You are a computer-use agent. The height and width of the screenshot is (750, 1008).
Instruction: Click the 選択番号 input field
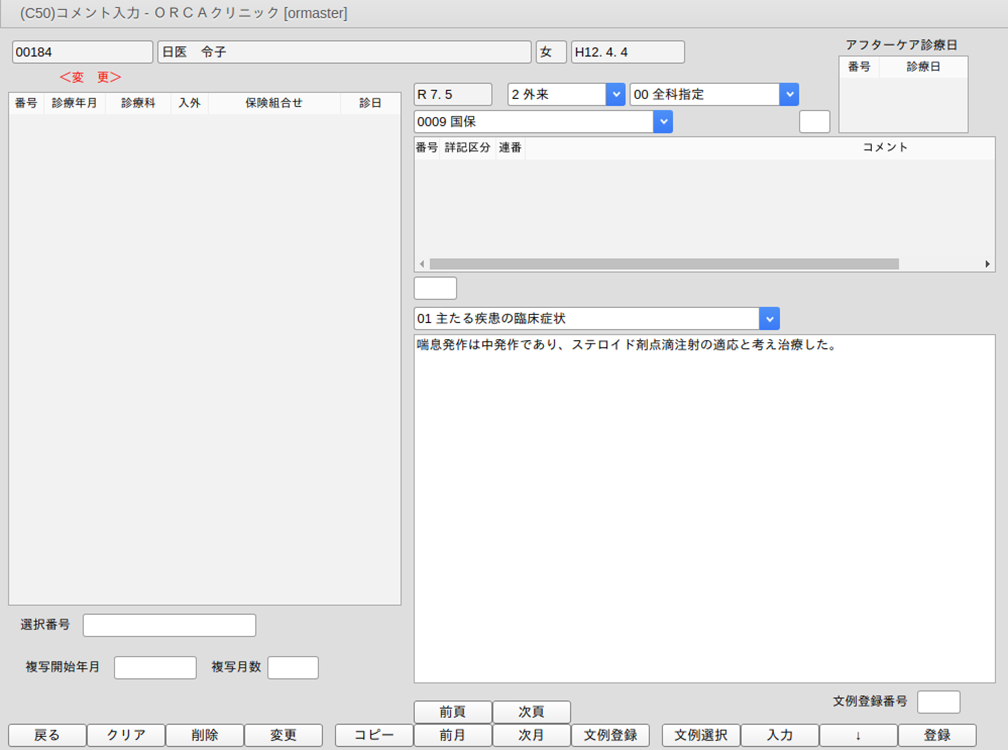tap(169, 625)
